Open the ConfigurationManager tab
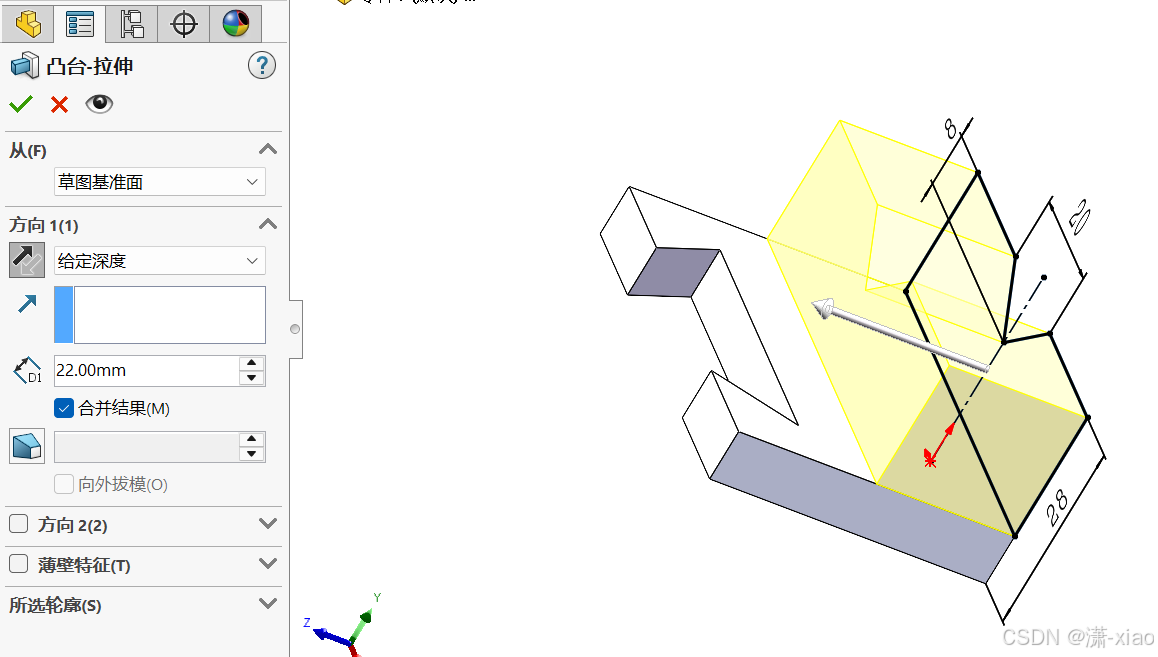This screenshot has width=1158, height=657. pos(131,23)
